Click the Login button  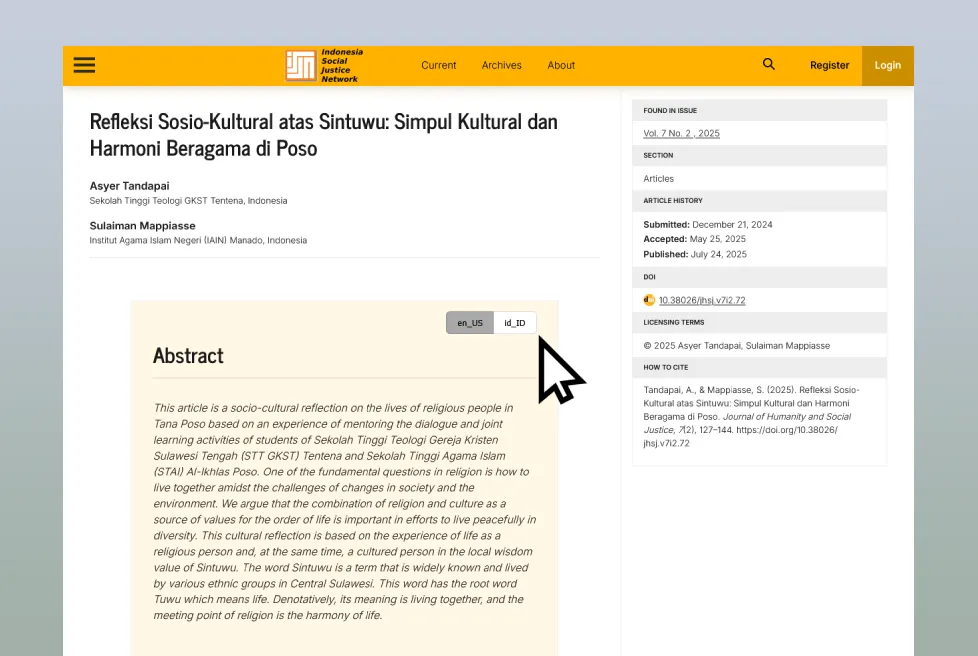coord(888,65)
